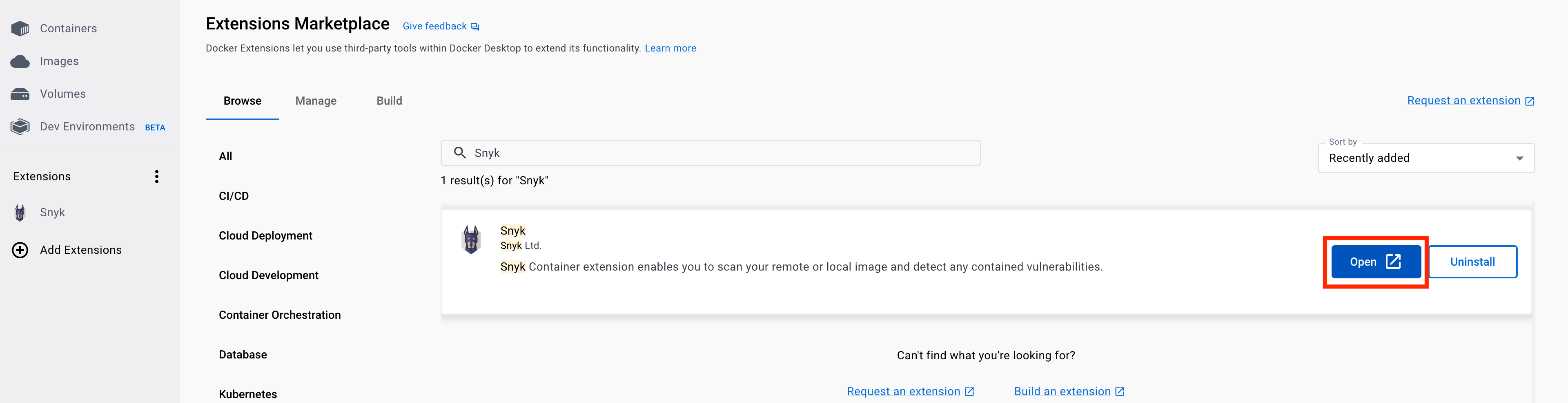Click external-link icon beside Build an extension
Image resolution: width=1568 pixels, height=403 pixels.
coord(1120,392)
